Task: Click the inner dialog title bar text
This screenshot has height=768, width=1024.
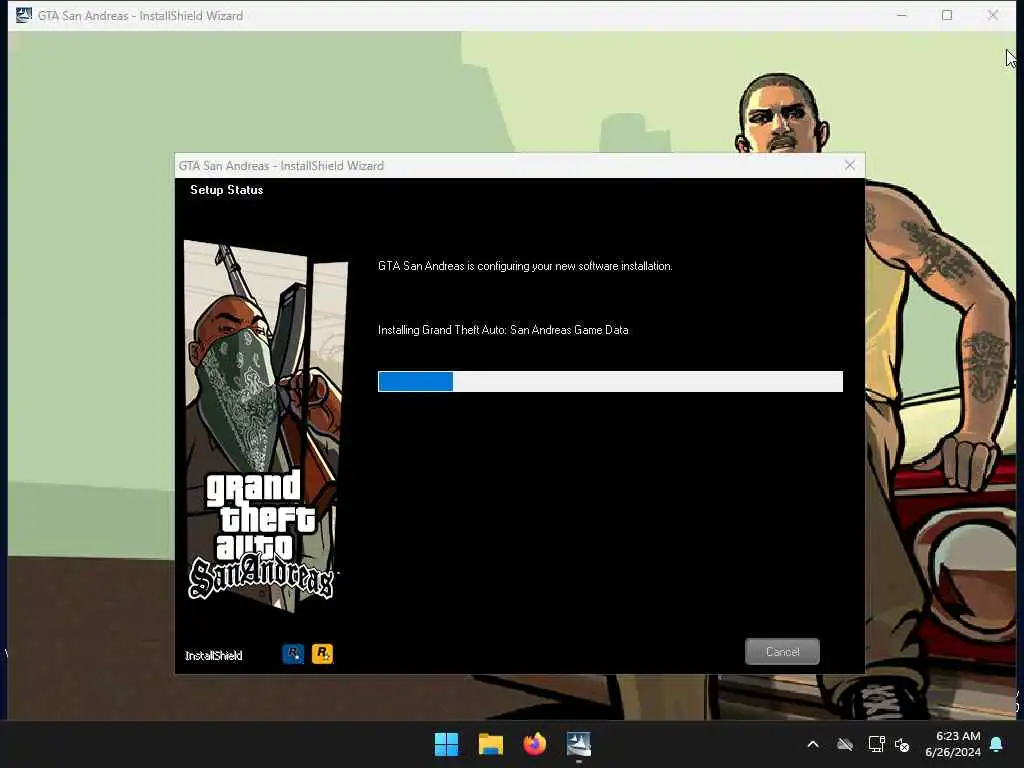Action: tap(281, 166)
